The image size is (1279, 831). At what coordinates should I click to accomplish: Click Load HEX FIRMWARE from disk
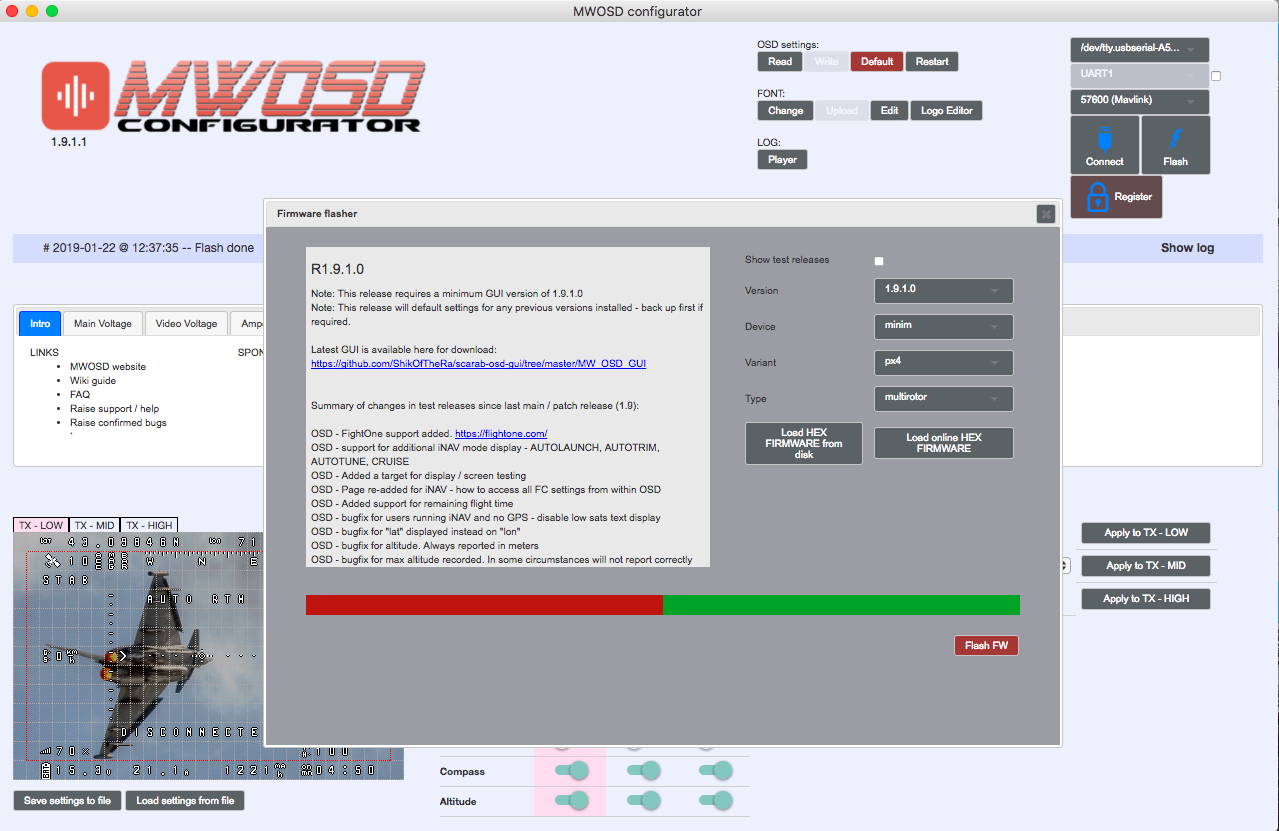coord(804,443)
